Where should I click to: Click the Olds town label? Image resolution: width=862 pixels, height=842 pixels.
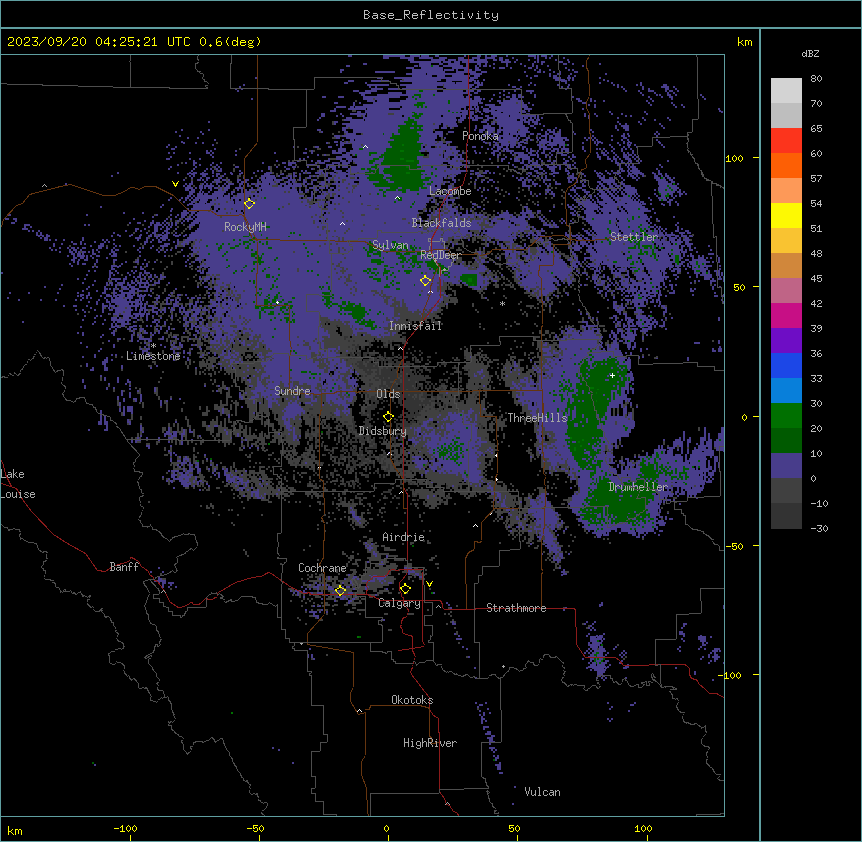point(388,394)
